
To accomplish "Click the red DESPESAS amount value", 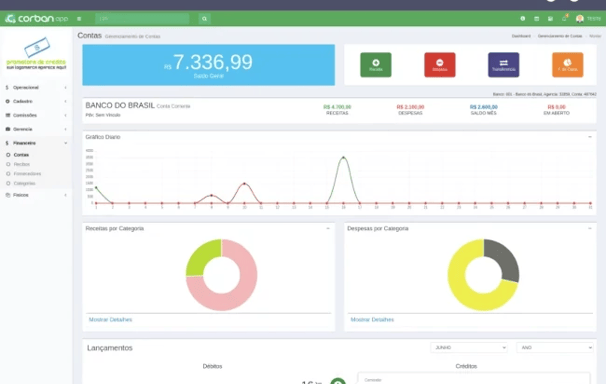I will click(410, 107).
